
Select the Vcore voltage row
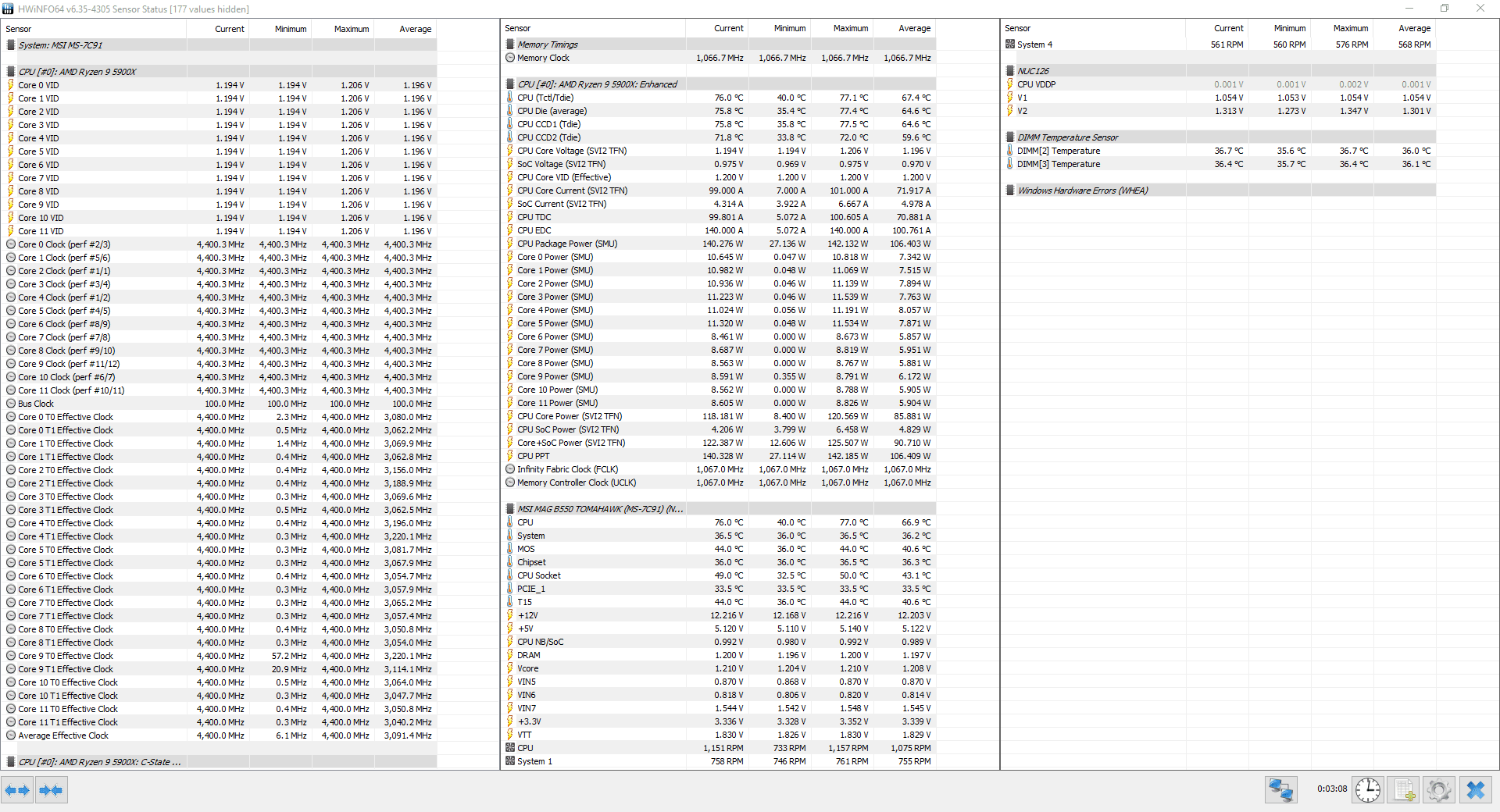pos(718,668)
